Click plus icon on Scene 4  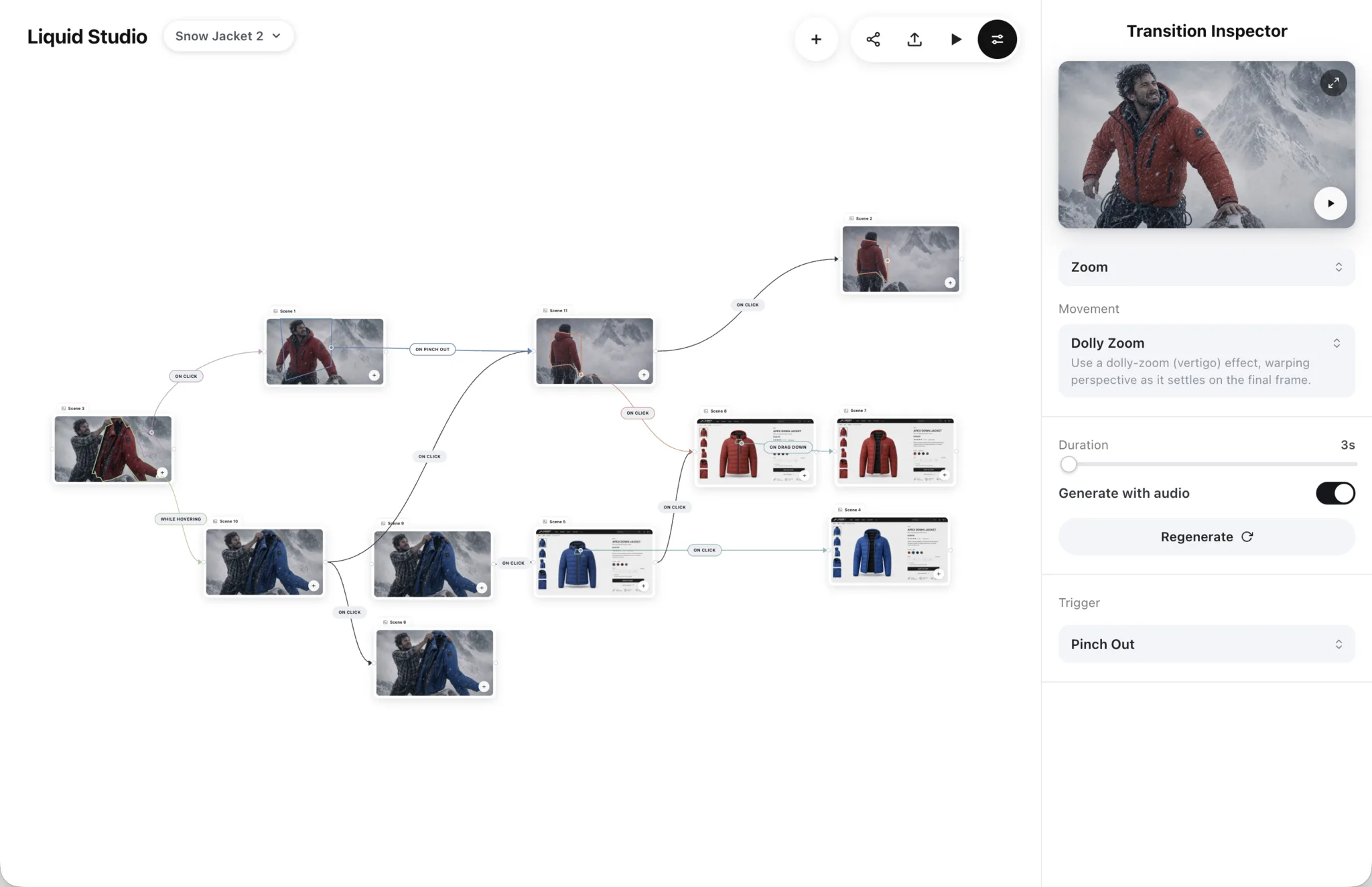click(939, 573)
